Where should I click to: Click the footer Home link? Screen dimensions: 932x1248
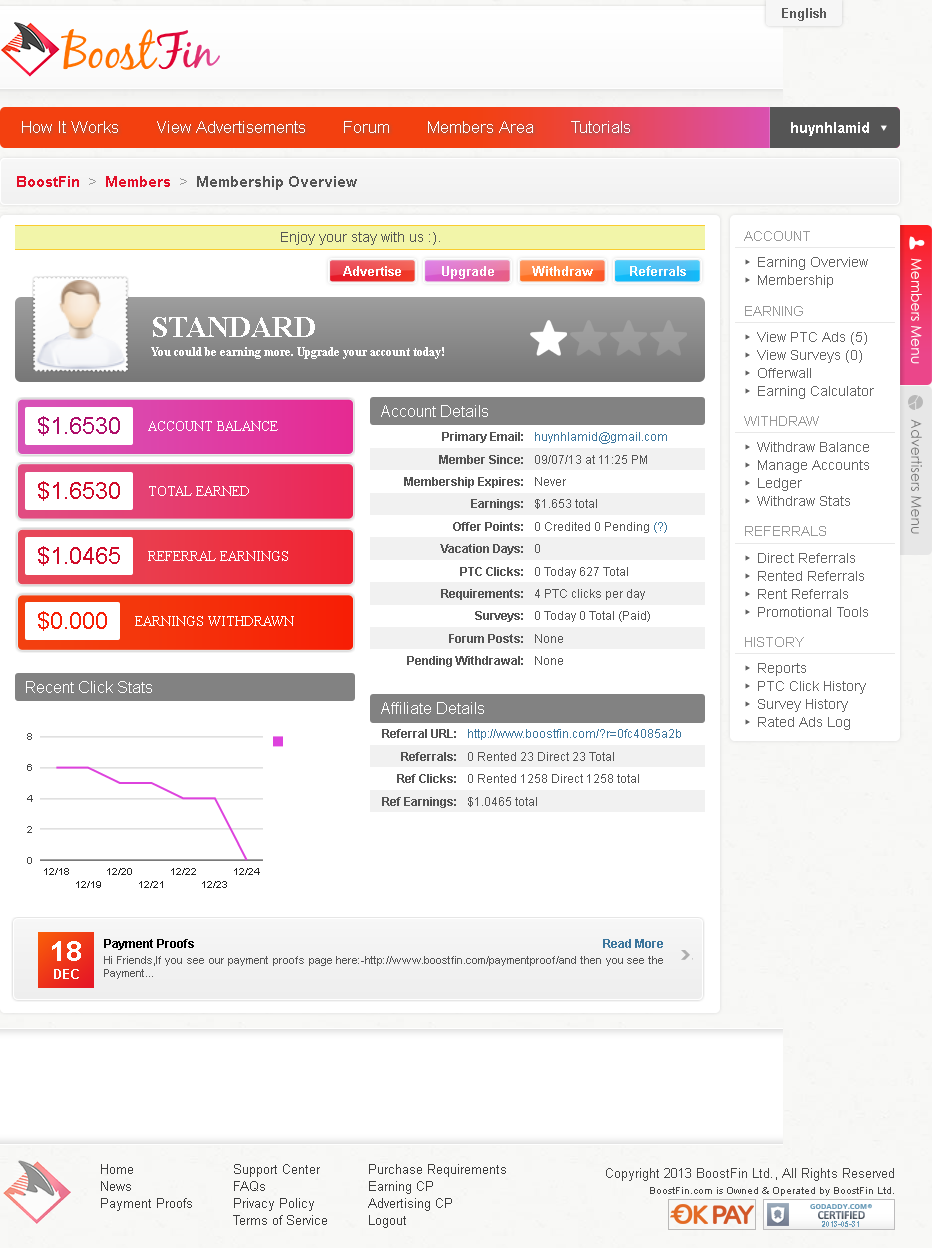click(117, 1169)
